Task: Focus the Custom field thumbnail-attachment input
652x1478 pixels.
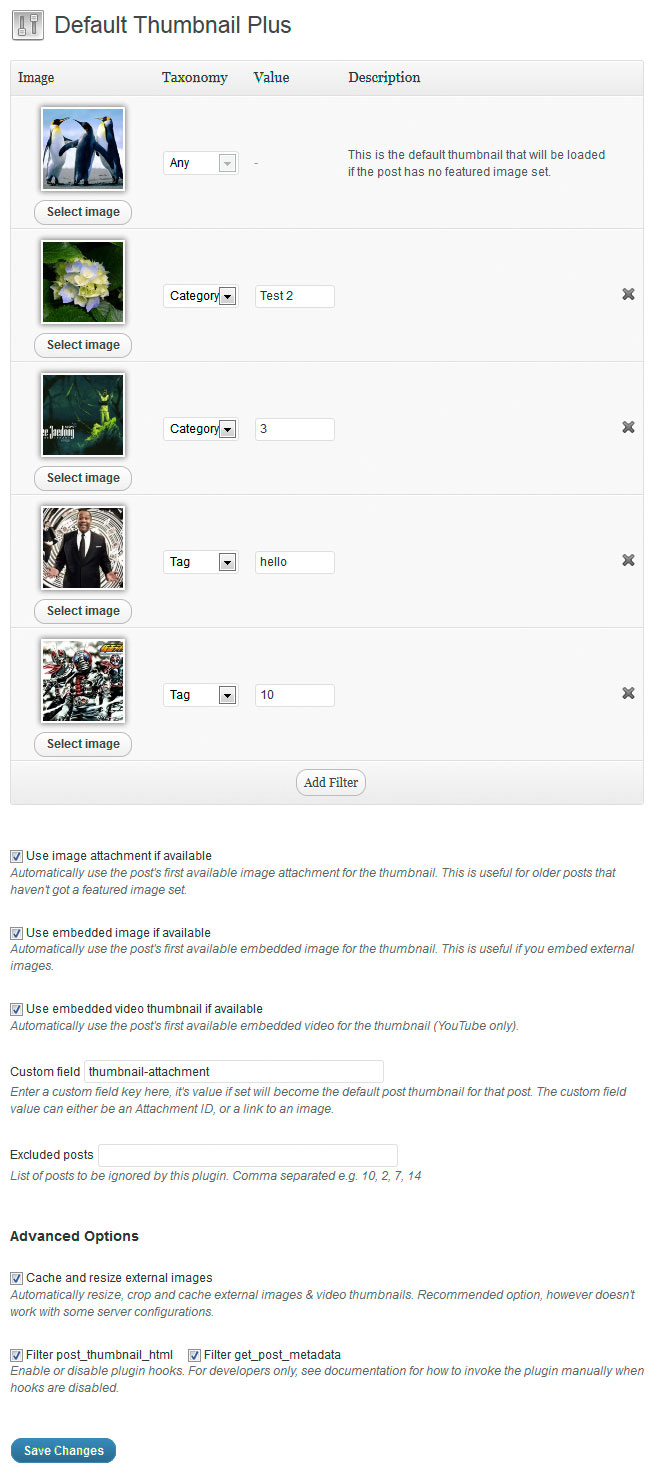Action: point(234,1071)
